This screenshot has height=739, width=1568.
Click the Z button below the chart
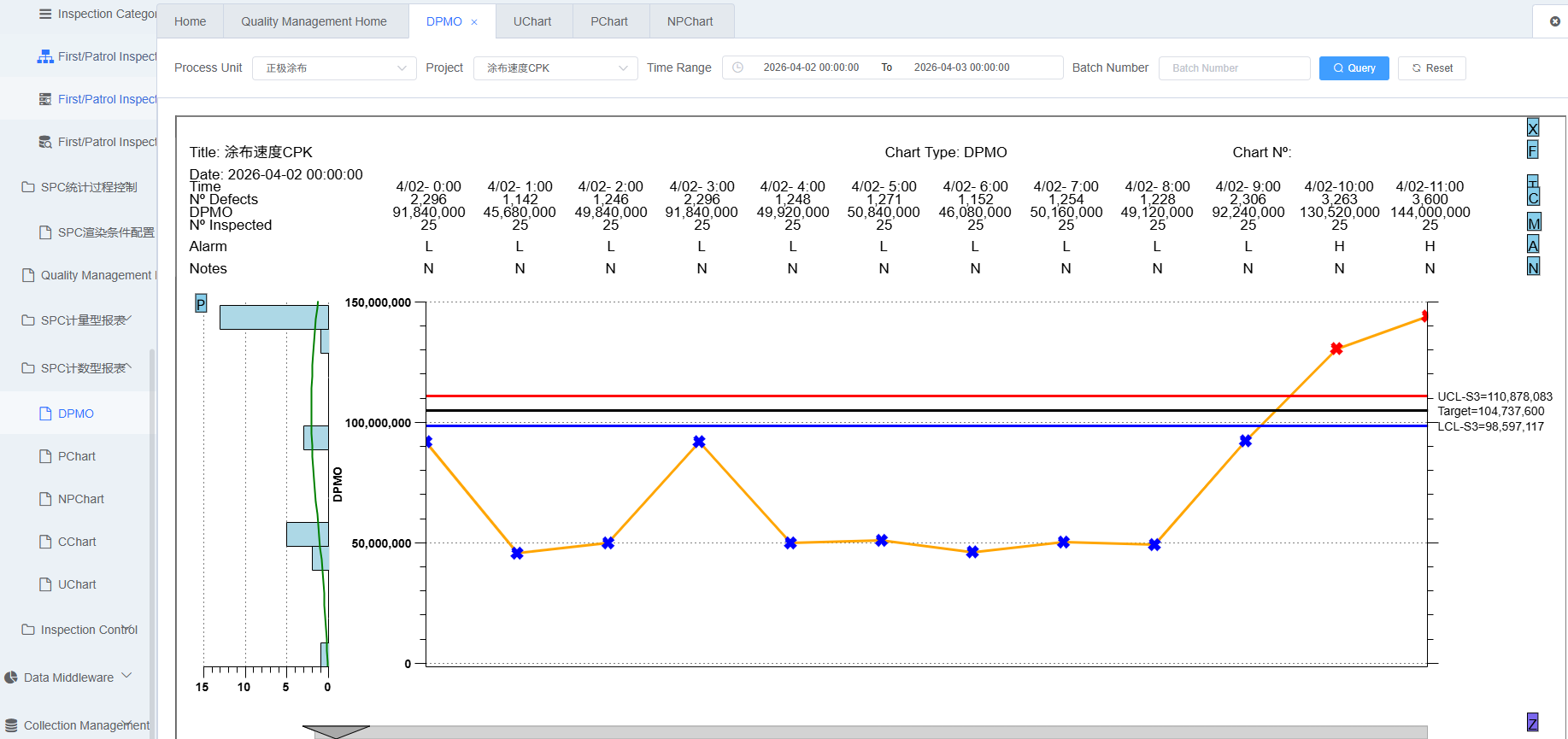[x=1533, y=723]
